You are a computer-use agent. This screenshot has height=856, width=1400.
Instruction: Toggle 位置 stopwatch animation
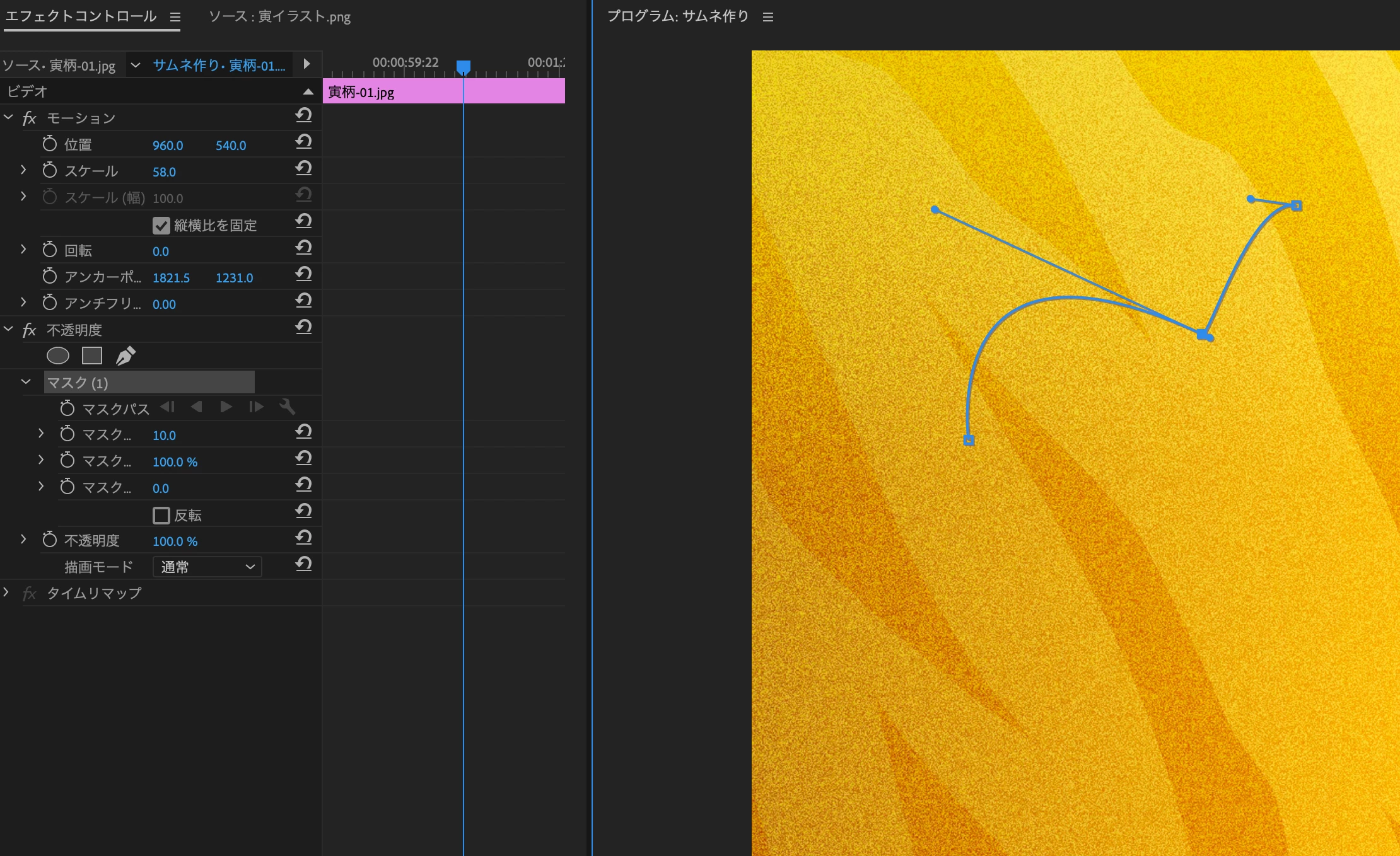pos(49,144)
